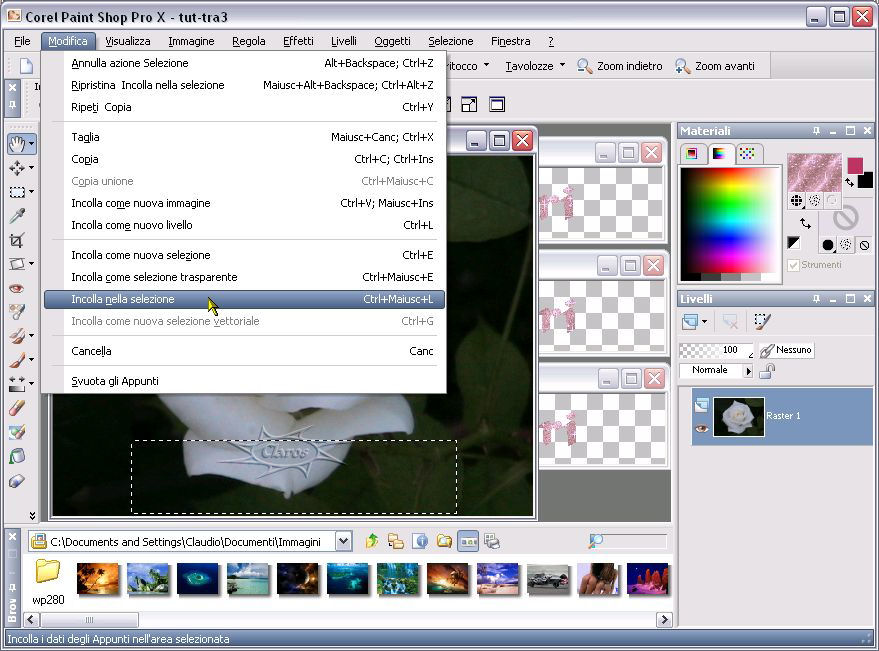Switch to the Swatches tab in Materiali
Screen dimensions: 879x651
747,153
